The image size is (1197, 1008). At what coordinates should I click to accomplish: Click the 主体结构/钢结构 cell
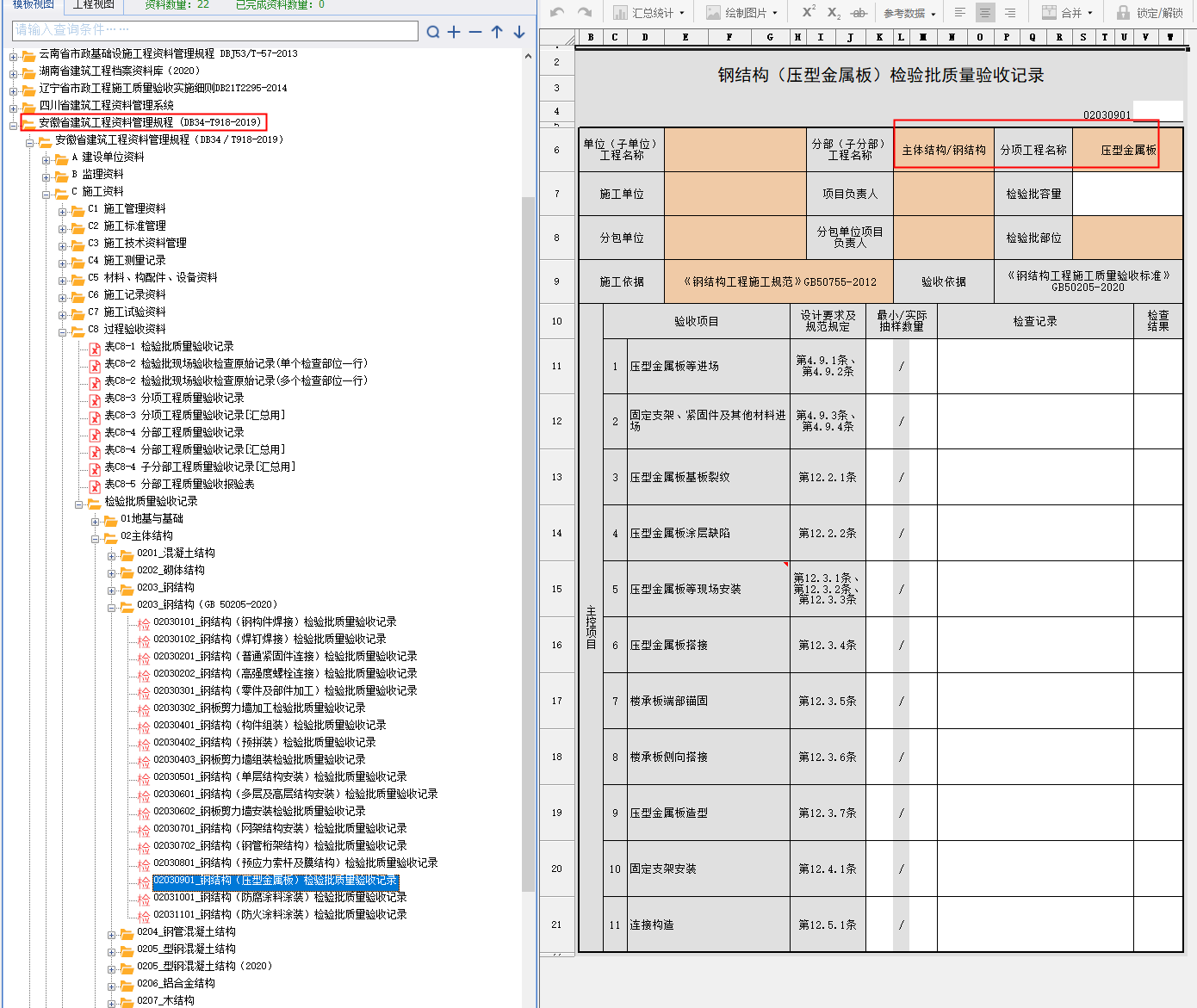pyautogui.click(x=944, y=150)
